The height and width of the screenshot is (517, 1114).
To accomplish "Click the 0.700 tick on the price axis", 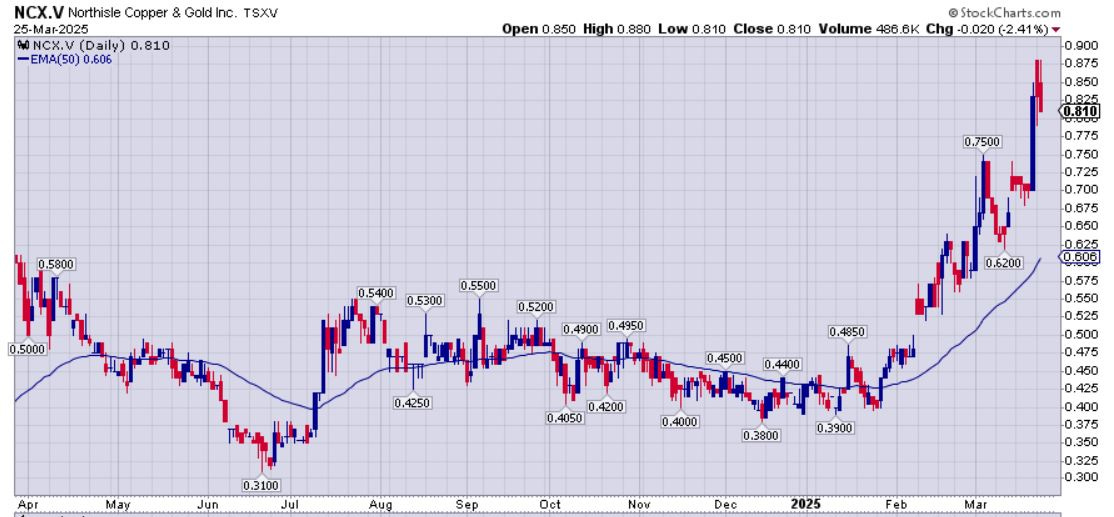I will coord(1080,190).
